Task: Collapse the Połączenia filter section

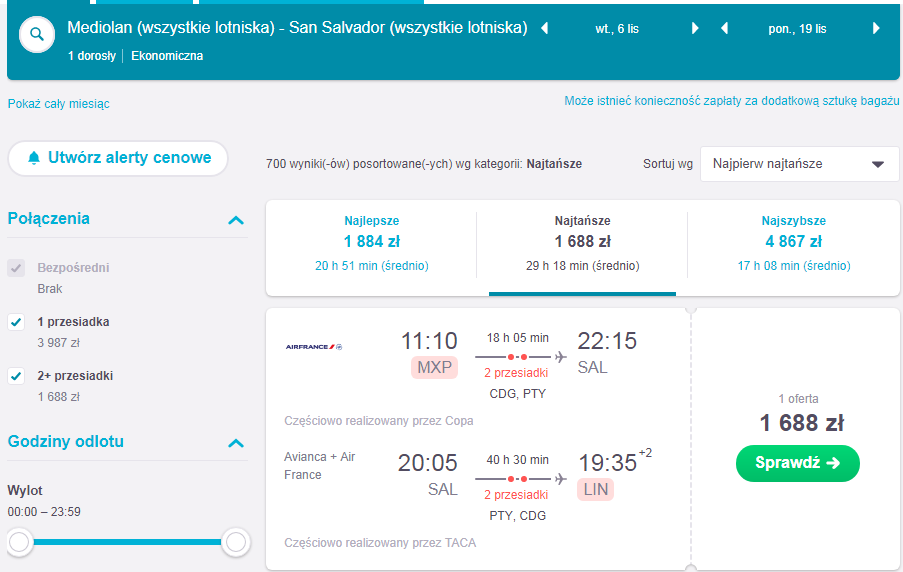Action: [236, 220]
